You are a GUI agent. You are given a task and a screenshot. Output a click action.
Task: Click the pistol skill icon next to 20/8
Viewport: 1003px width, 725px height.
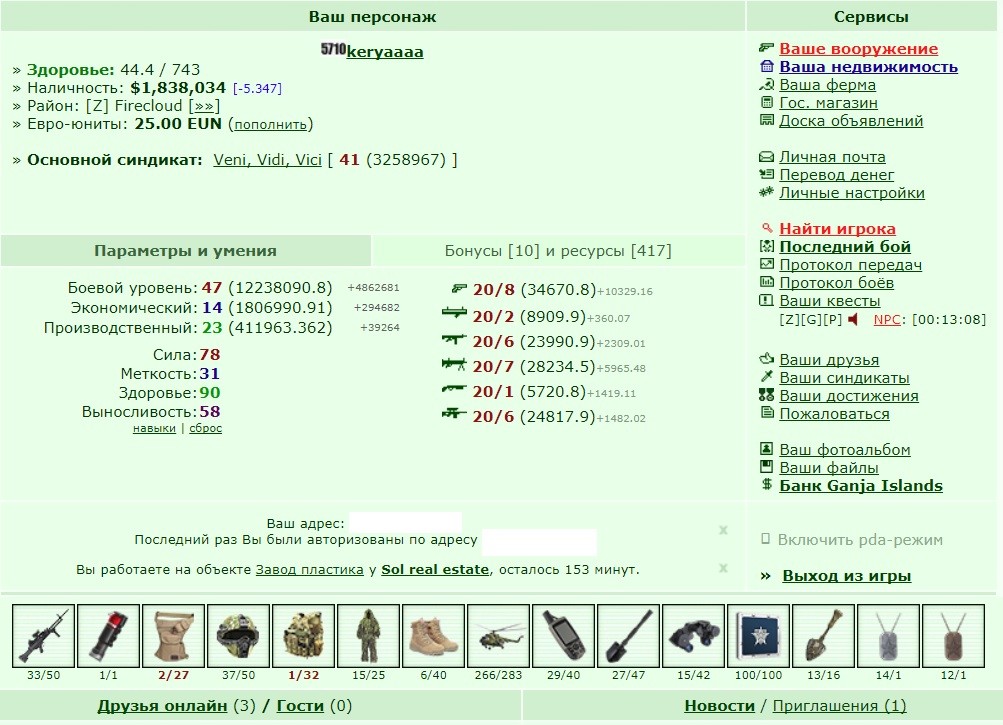click(x=459, y=289)
